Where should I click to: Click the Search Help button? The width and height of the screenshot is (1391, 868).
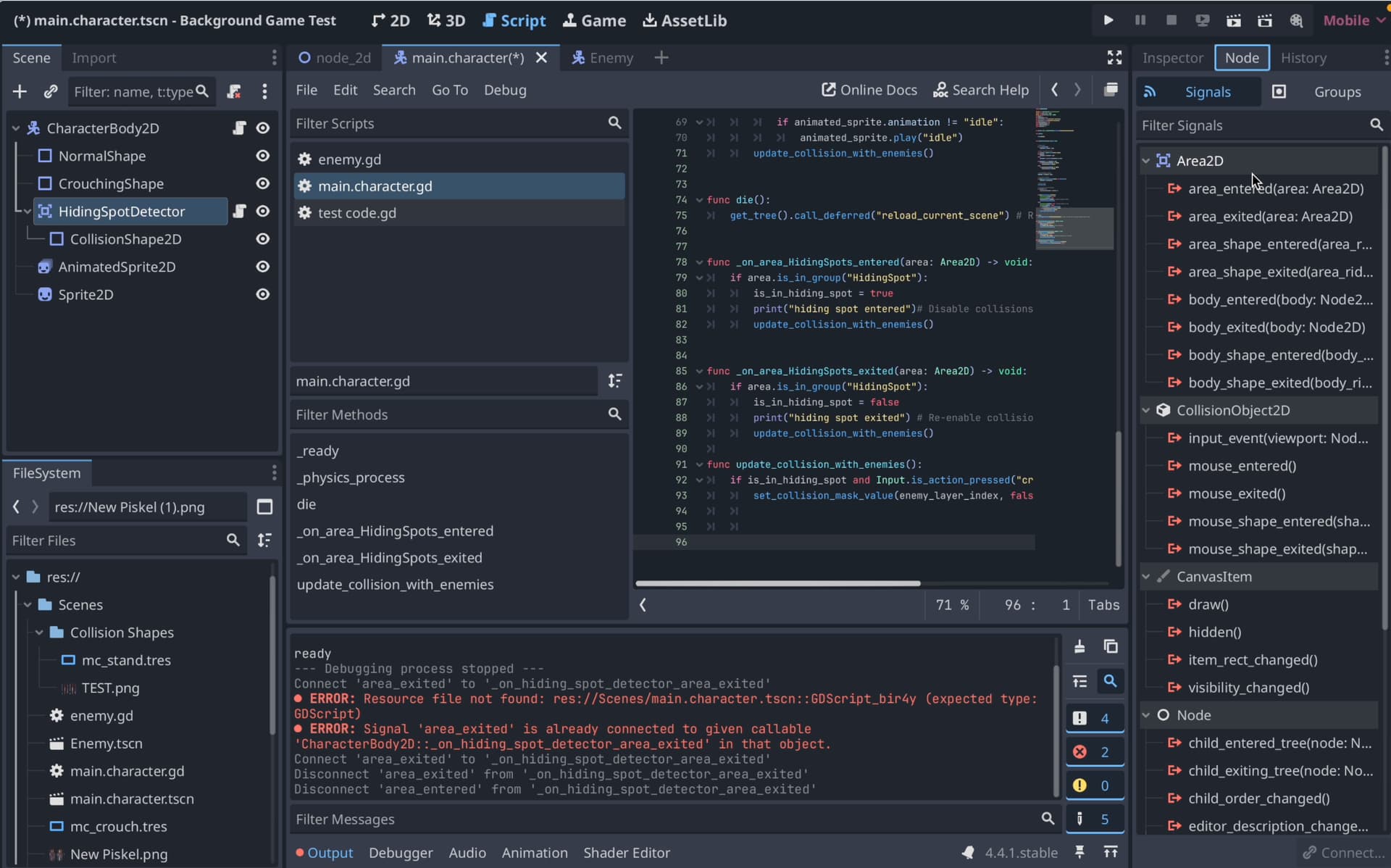click(x=980, y=90)
